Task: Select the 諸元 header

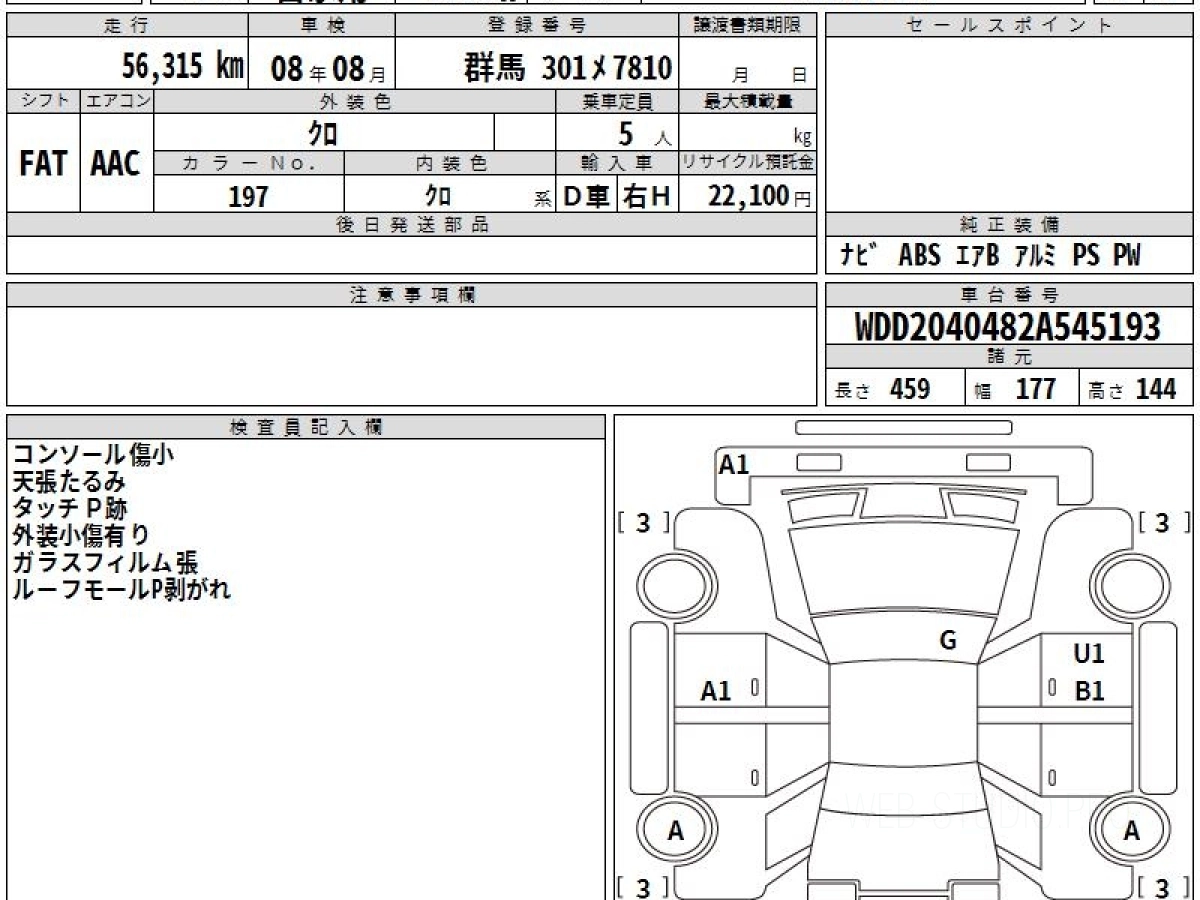Action: point(1009,357)
